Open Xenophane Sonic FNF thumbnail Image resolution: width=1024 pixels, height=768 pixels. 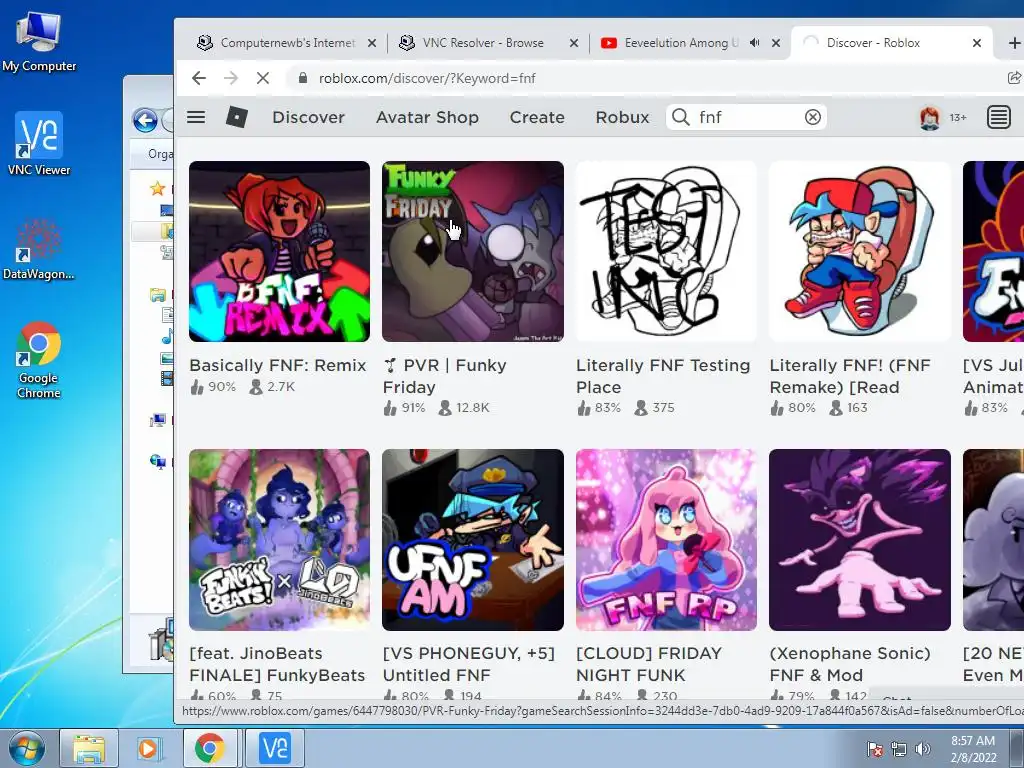click(859, 539)
